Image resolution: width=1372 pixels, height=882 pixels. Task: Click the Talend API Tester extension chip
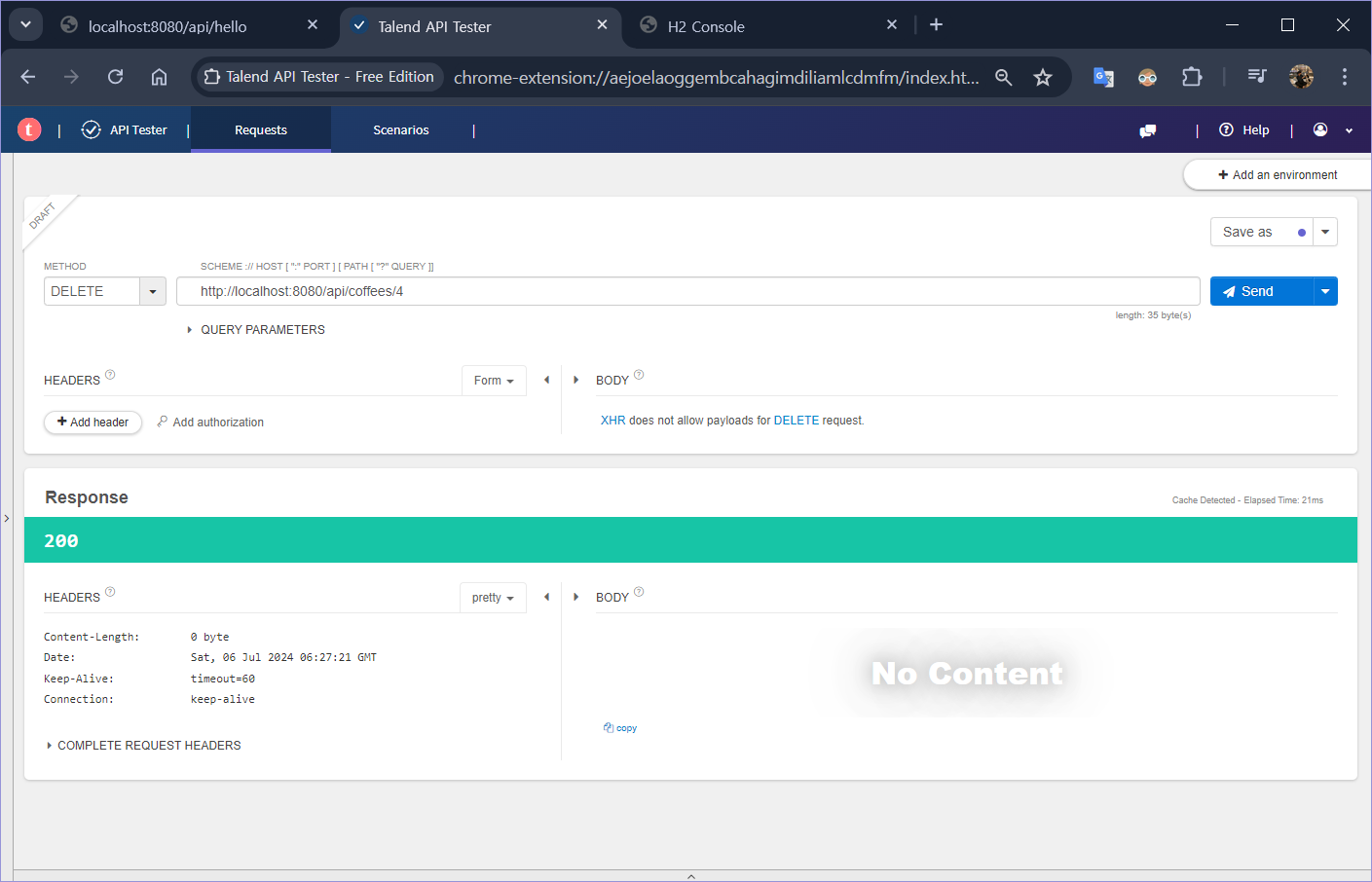320,77
